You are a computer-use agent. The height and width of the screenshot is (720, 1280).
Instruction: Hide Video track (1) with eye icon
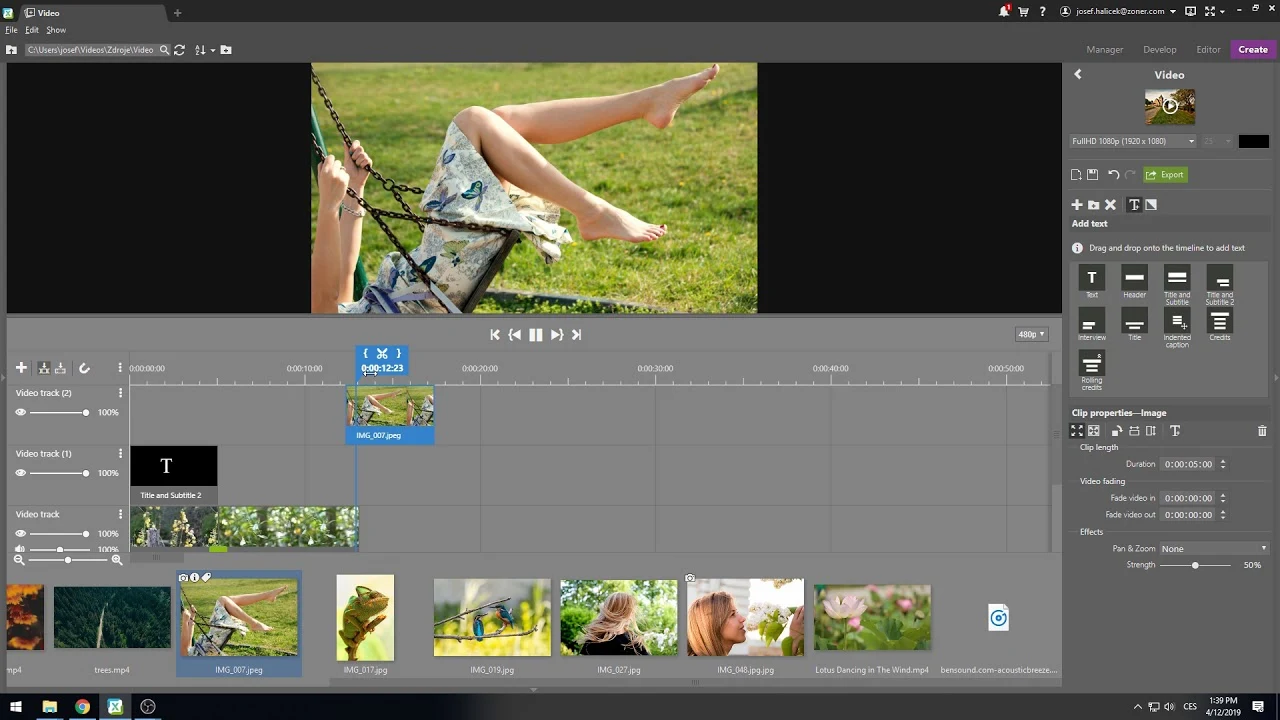pos(20,473)
